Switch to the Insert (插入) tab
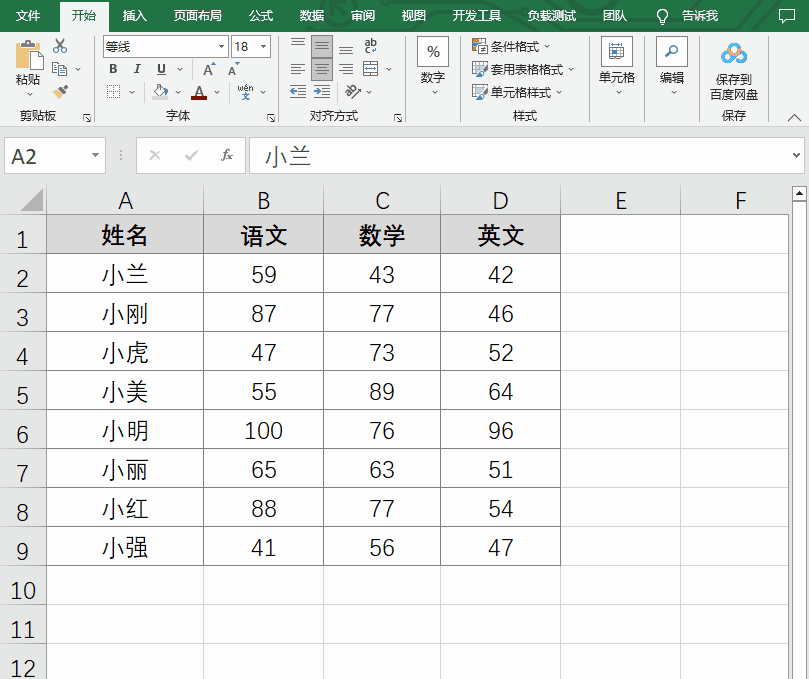Viewport: 809px width, 679px height. click(135, 16)
